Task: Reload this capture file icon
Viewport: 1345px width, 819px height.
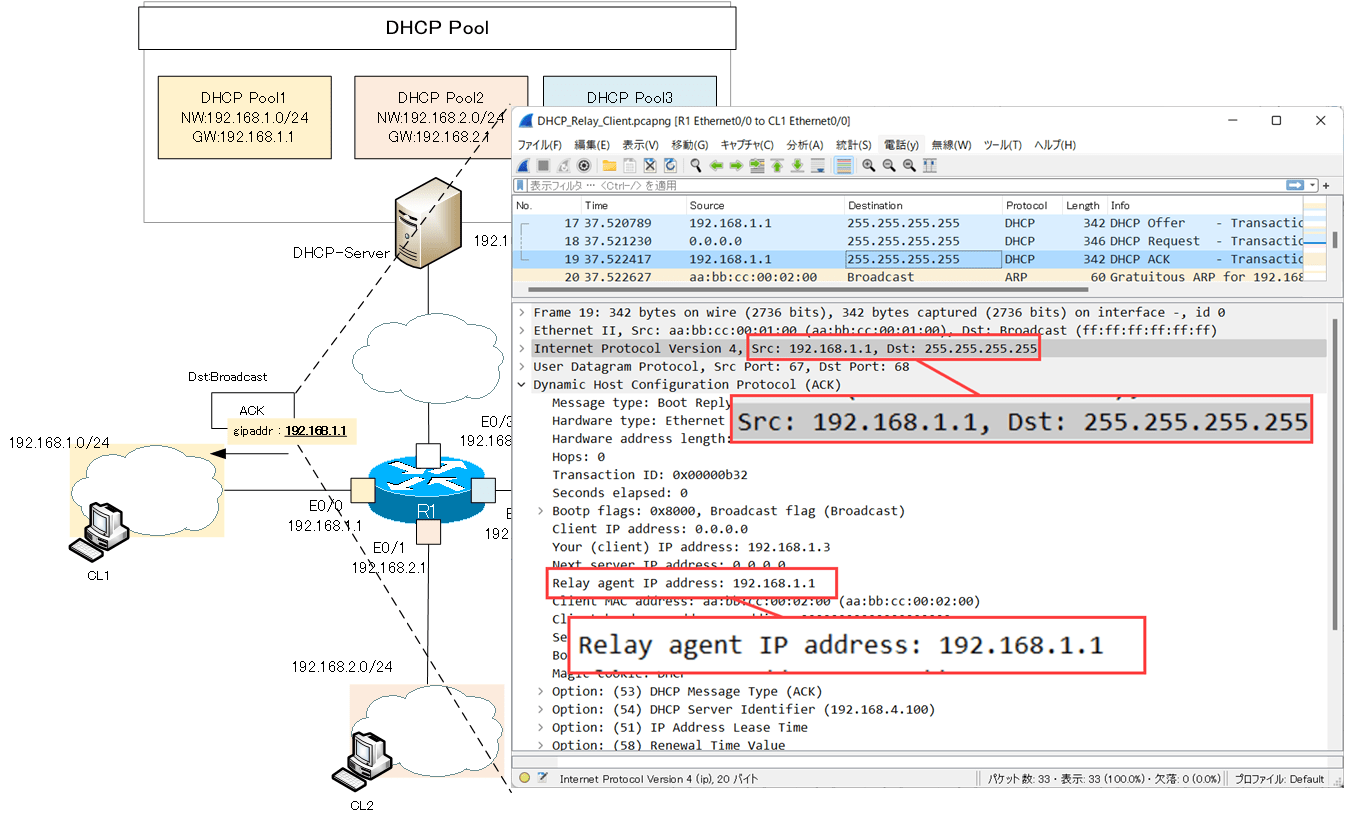Action: coord(670,166)
